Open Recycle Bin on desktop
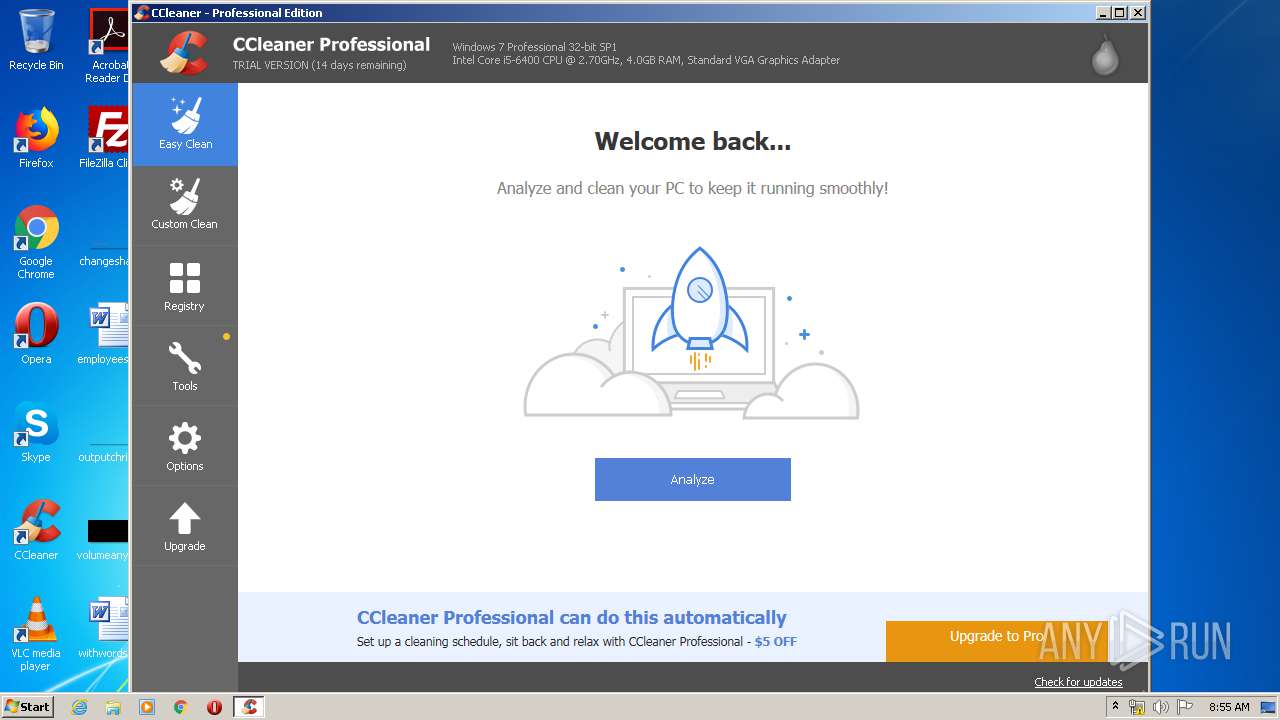This screenshot has height=720, width=1280. click(x=36, y=40)
